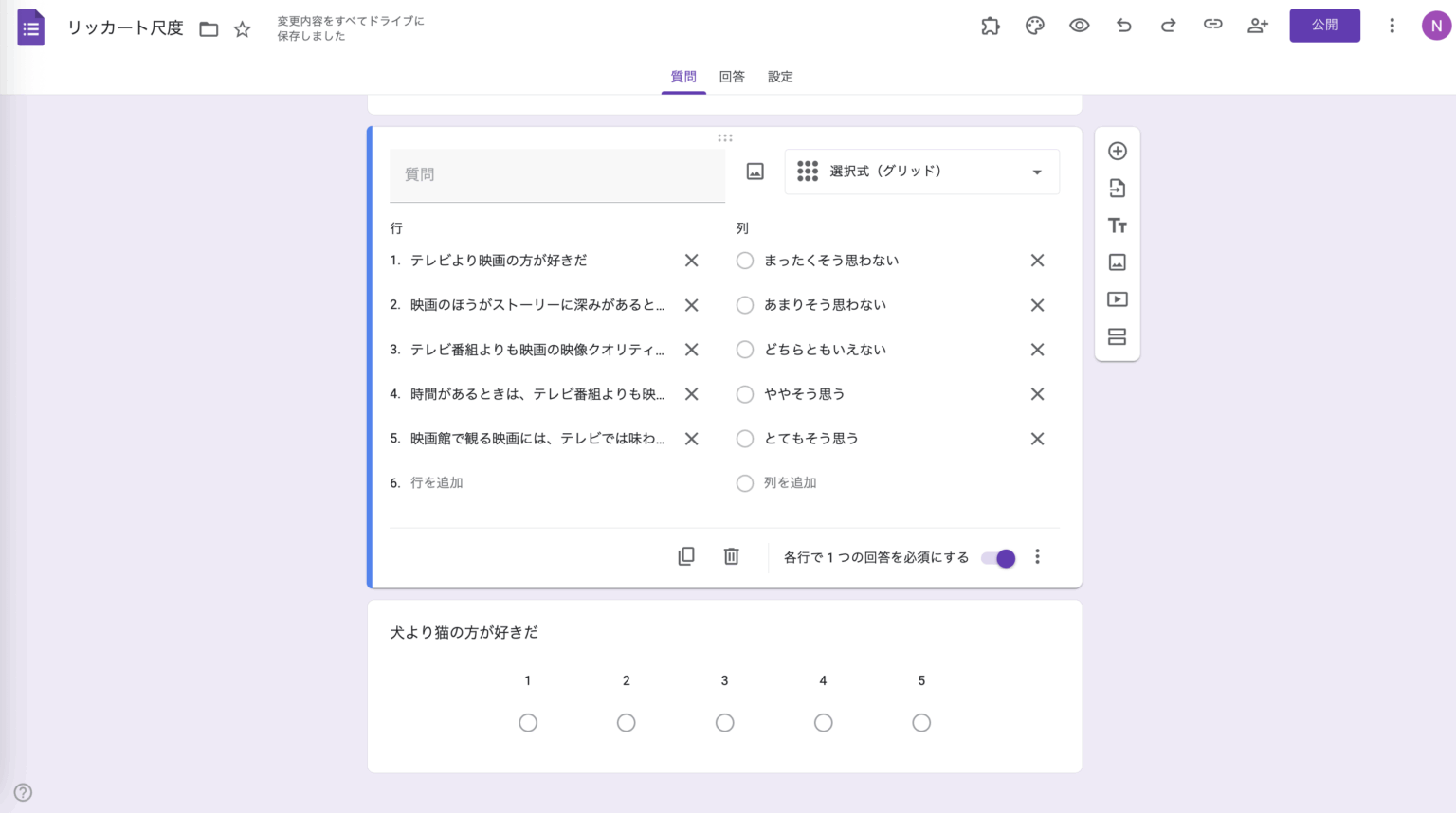
Task: Add a new section to the form
Action: pyautogui.click(x=1118, y=336)
